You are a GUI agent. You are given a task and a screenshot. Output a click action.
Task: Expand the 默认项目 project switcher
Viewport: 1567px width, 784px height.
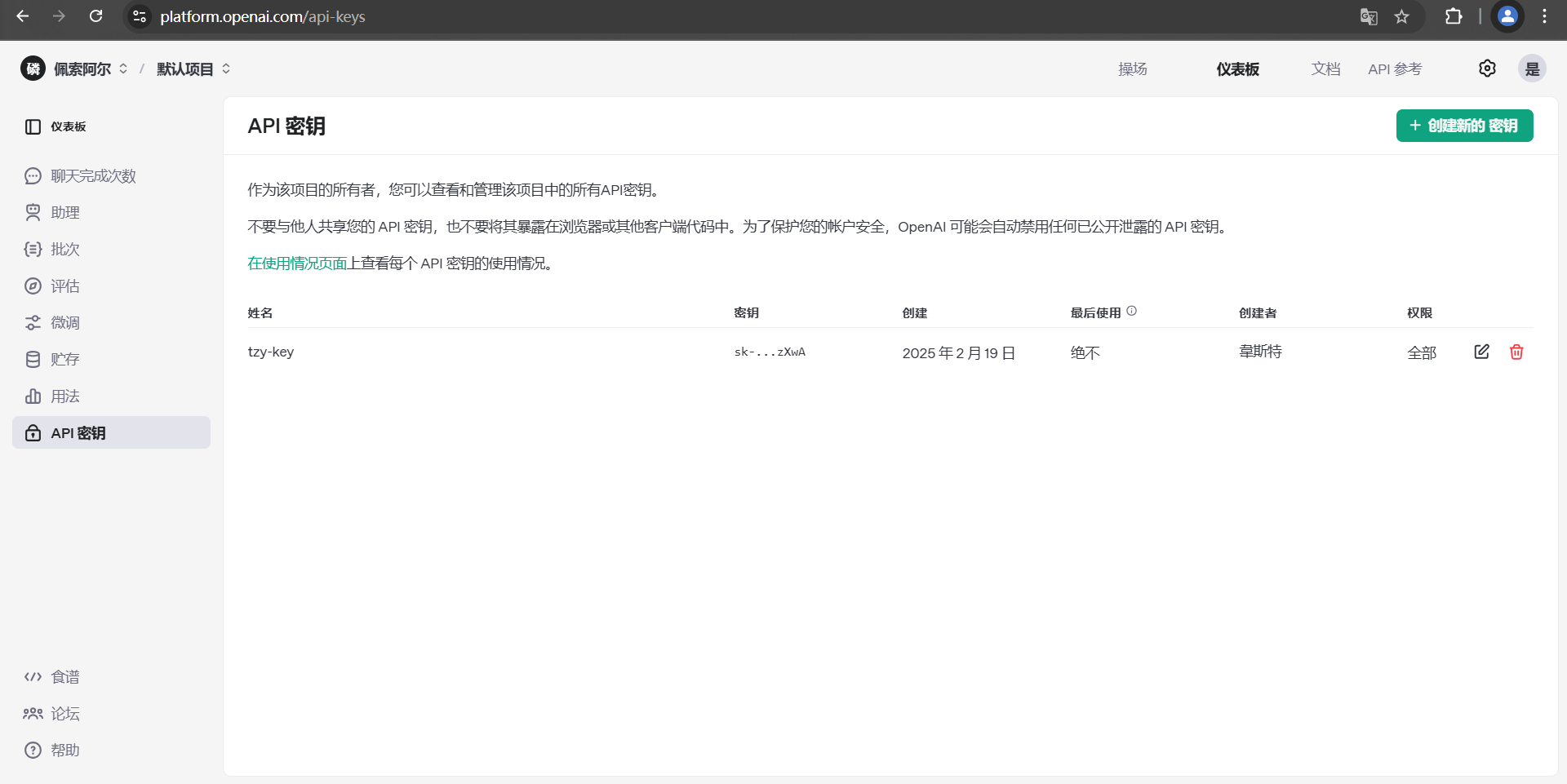click(193, 69)
